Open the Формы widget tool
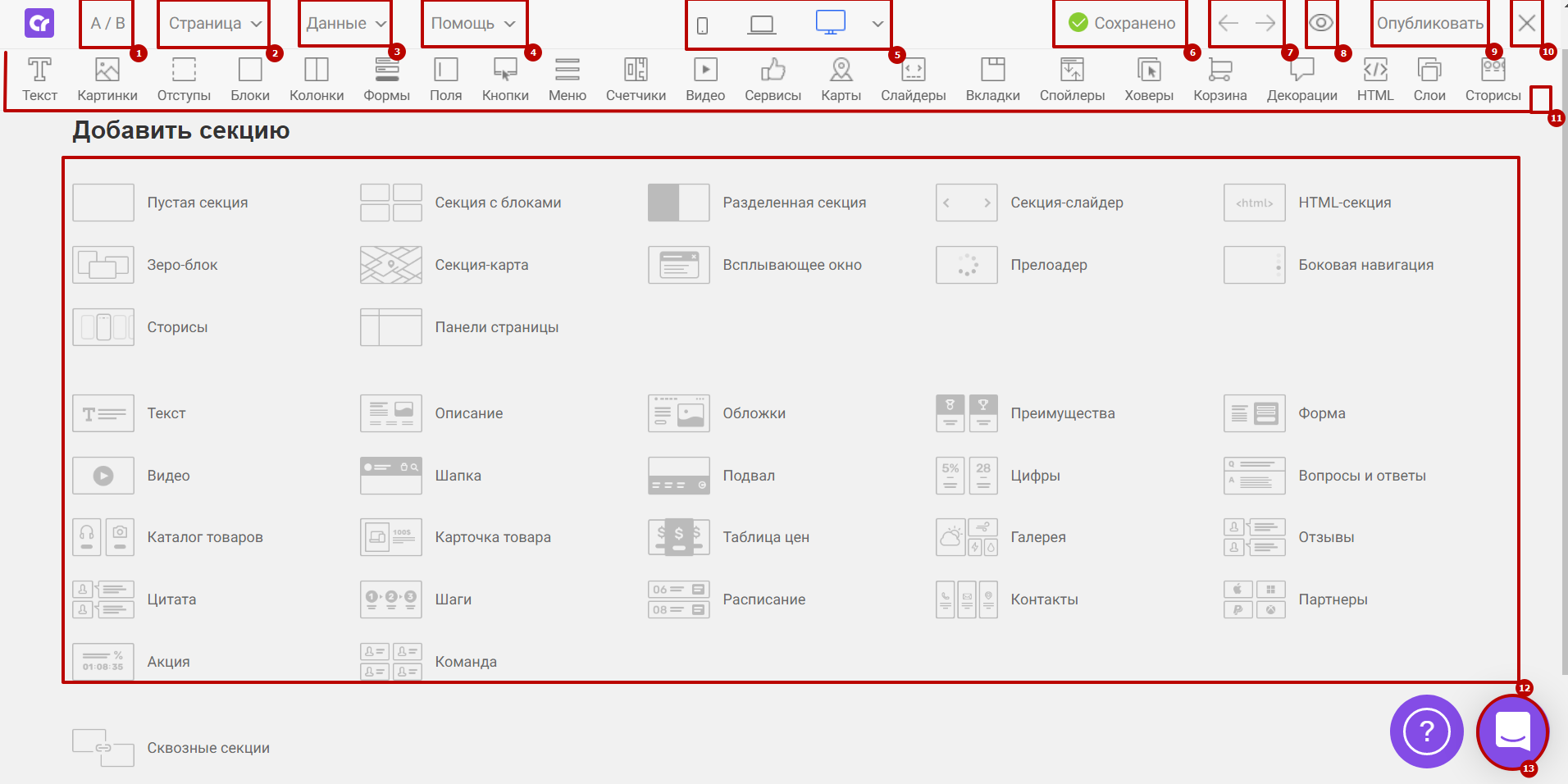 click(x=387, y=80)
